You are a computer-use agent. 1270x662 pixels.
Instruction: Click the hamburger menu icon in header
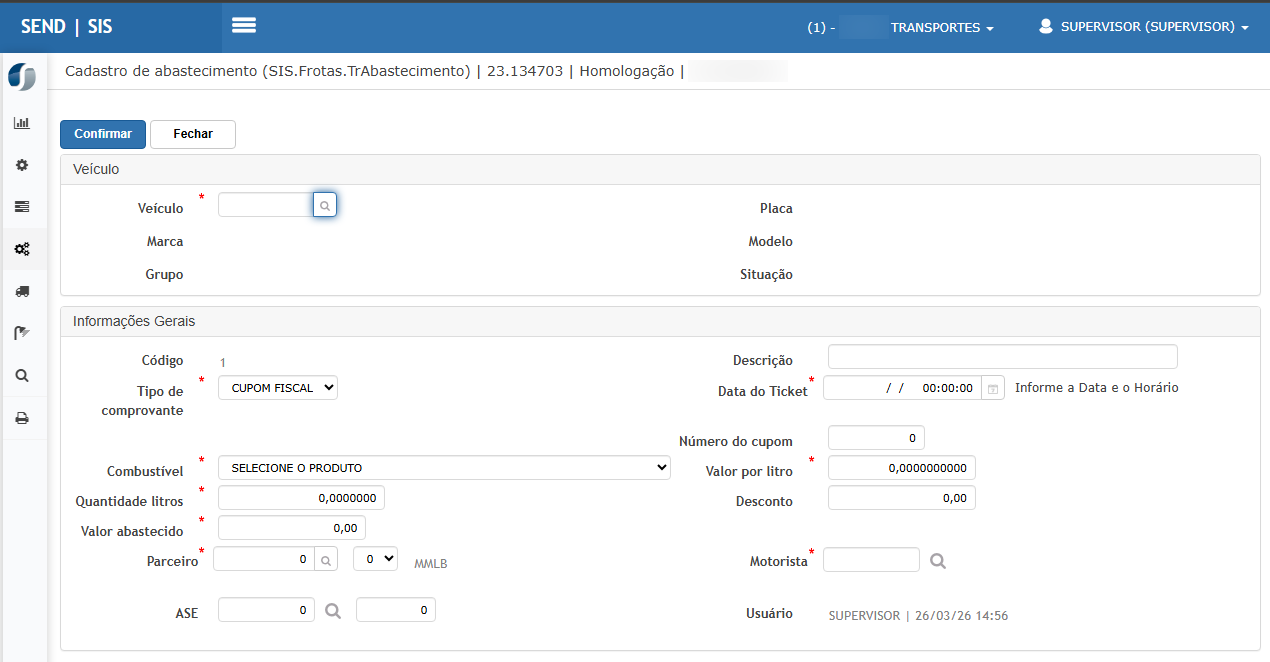[x=244, y=26]
